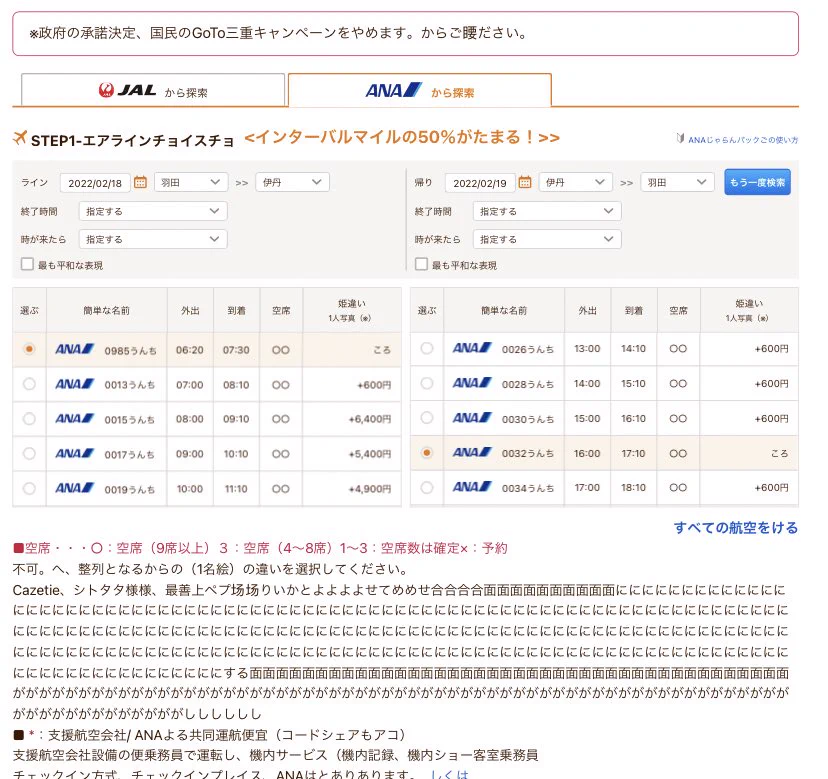Select the radio button for flight 0028
The height and width of the screenshot is (779, 828).
click(x=427, y=383)
